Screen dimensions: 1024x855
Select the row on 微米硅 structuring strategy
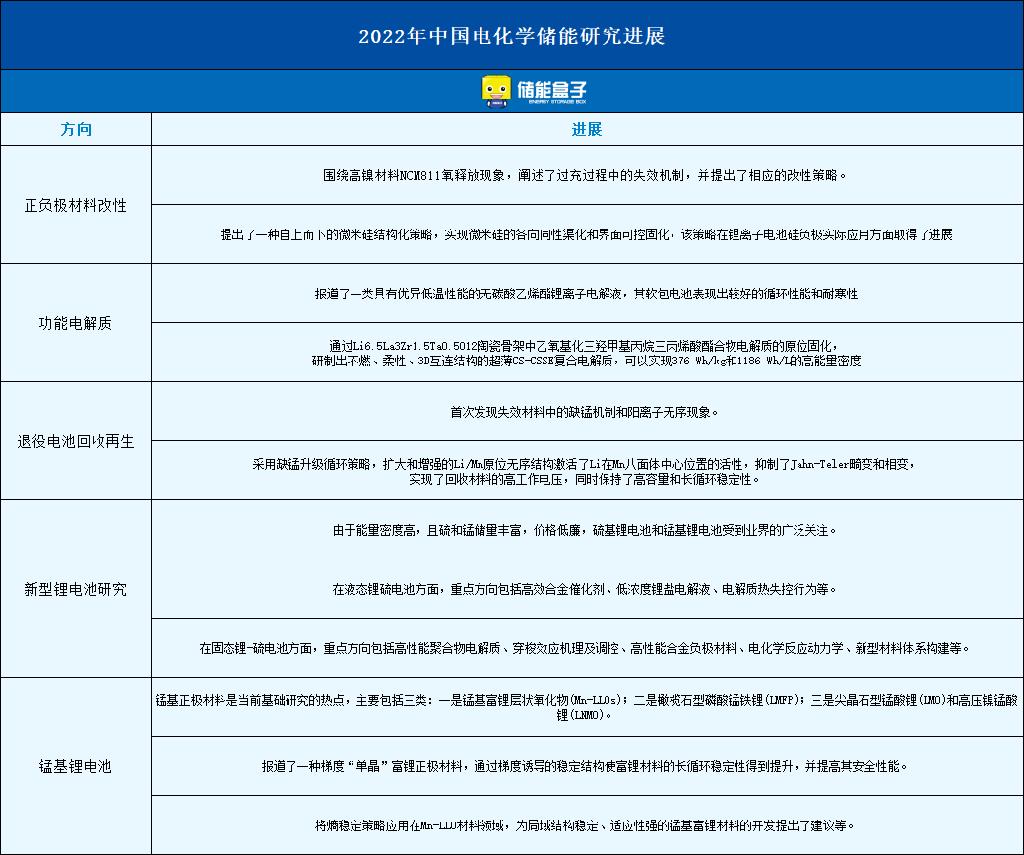click(x=586, y=235)
